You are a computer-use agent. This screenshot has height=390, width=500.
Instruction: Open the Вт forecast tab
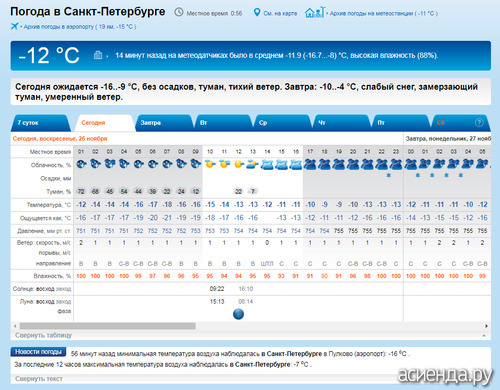click(x=223, y=123)
